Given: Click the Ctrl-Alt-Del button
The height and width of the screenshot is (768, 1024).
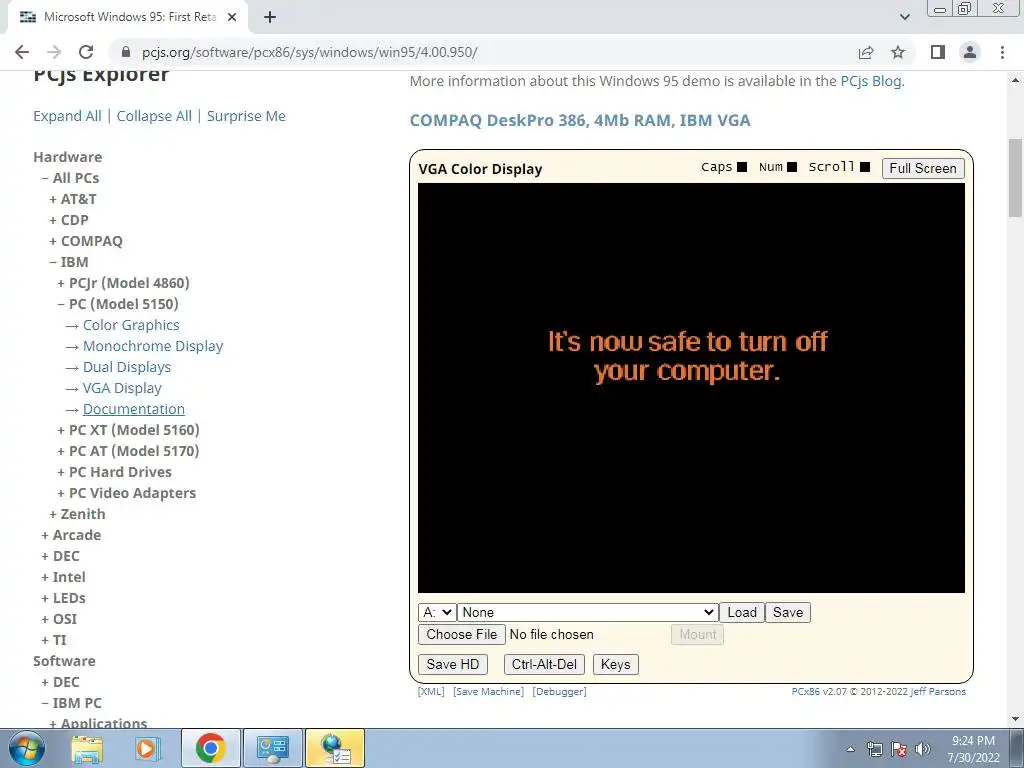Looking at the screenshot, I should pos(544,665).
